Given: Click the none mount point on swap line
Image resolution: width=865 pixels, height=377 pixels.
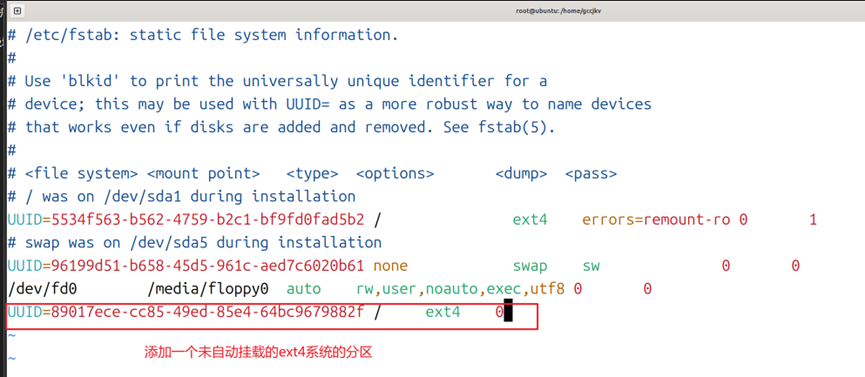Looking at the screenshot, I should [391, 267].
